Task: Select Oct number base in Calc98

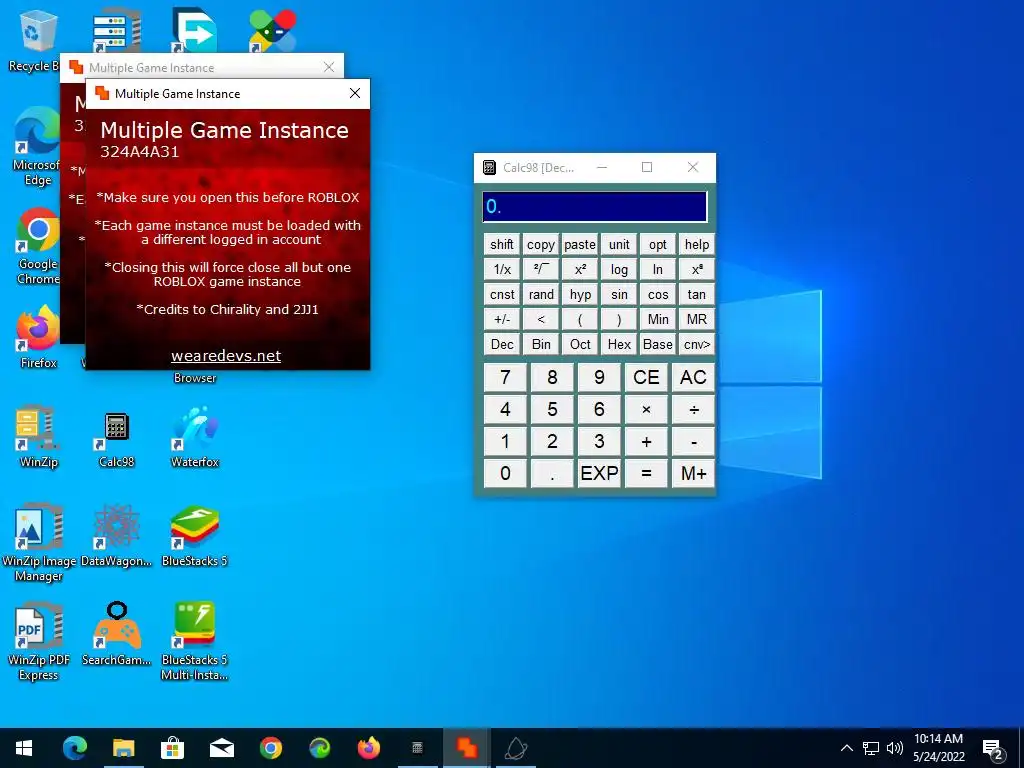Action: pyautogui.click(x=580, y=344)
